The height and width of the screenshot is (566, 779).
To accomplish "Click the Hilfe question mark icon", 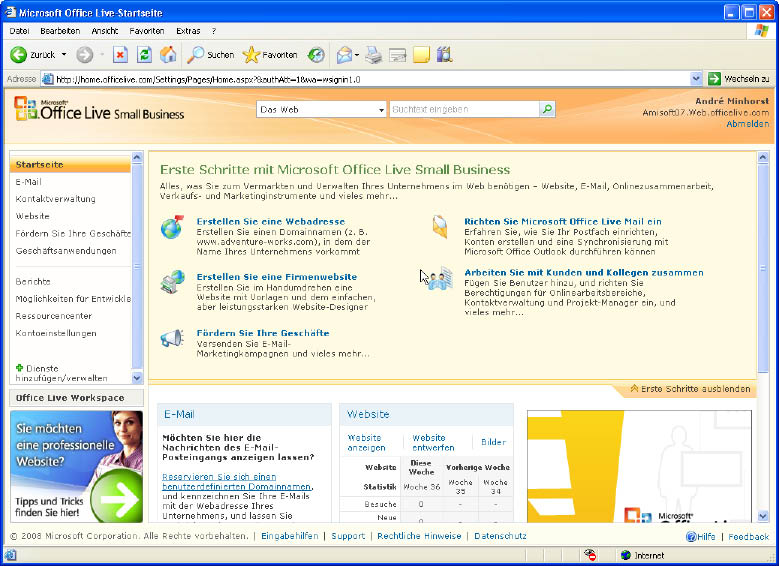I will (691, 537).
